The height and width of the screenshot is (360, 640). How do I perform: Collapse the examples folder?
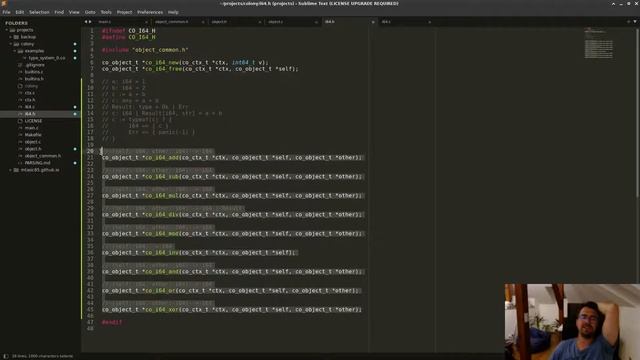pyautogui.click(x=15, y=51)
